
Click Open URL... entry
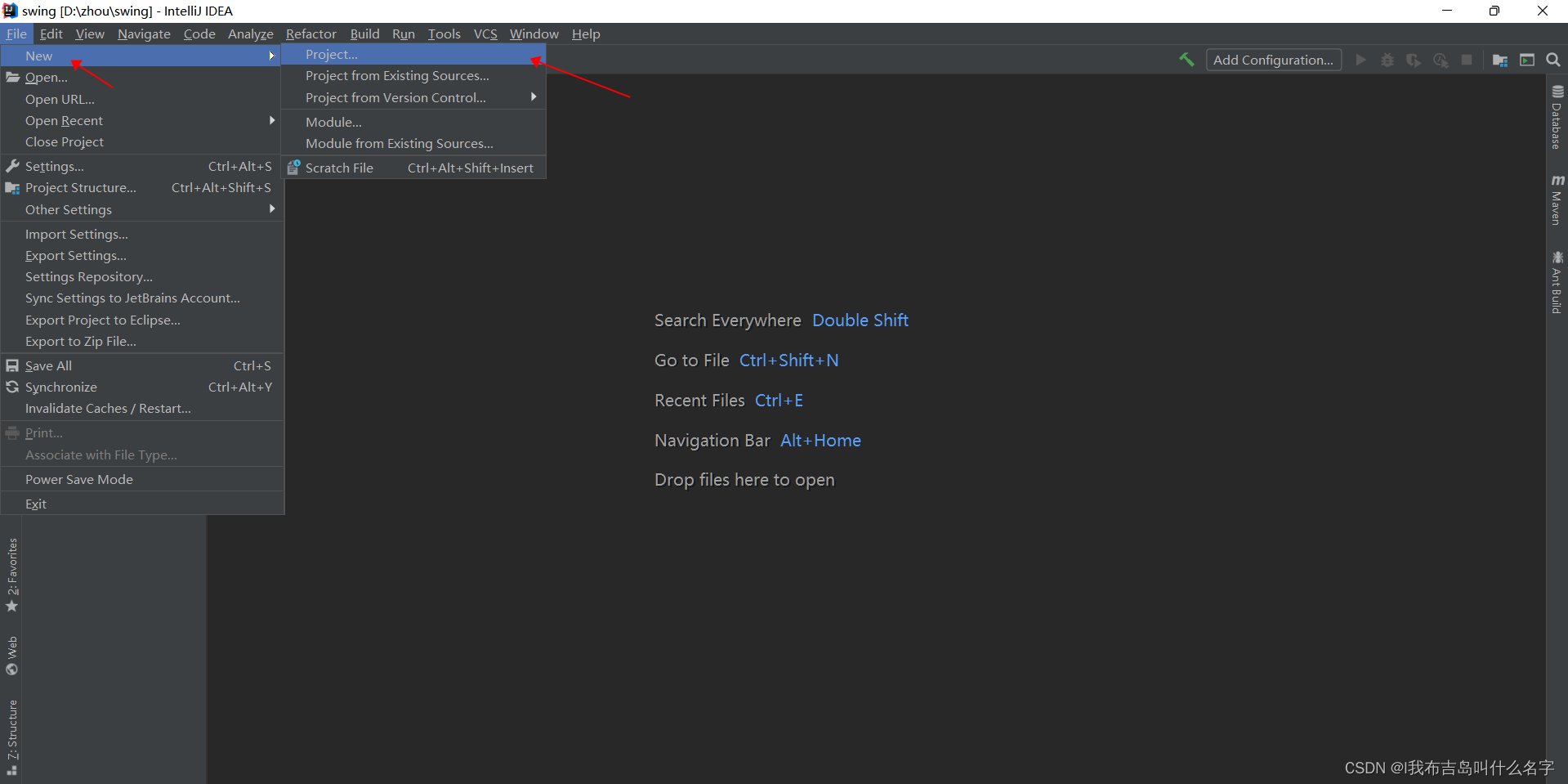[142, 99]
